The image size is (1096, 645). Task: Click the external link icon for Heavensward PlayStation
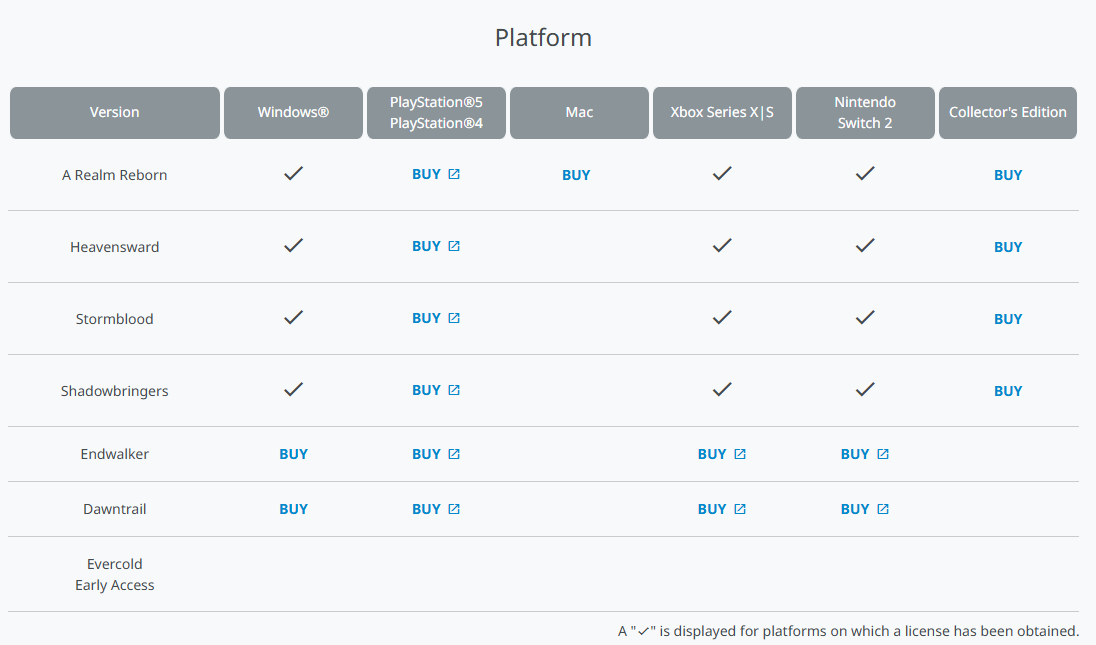(x=454, y=246)
